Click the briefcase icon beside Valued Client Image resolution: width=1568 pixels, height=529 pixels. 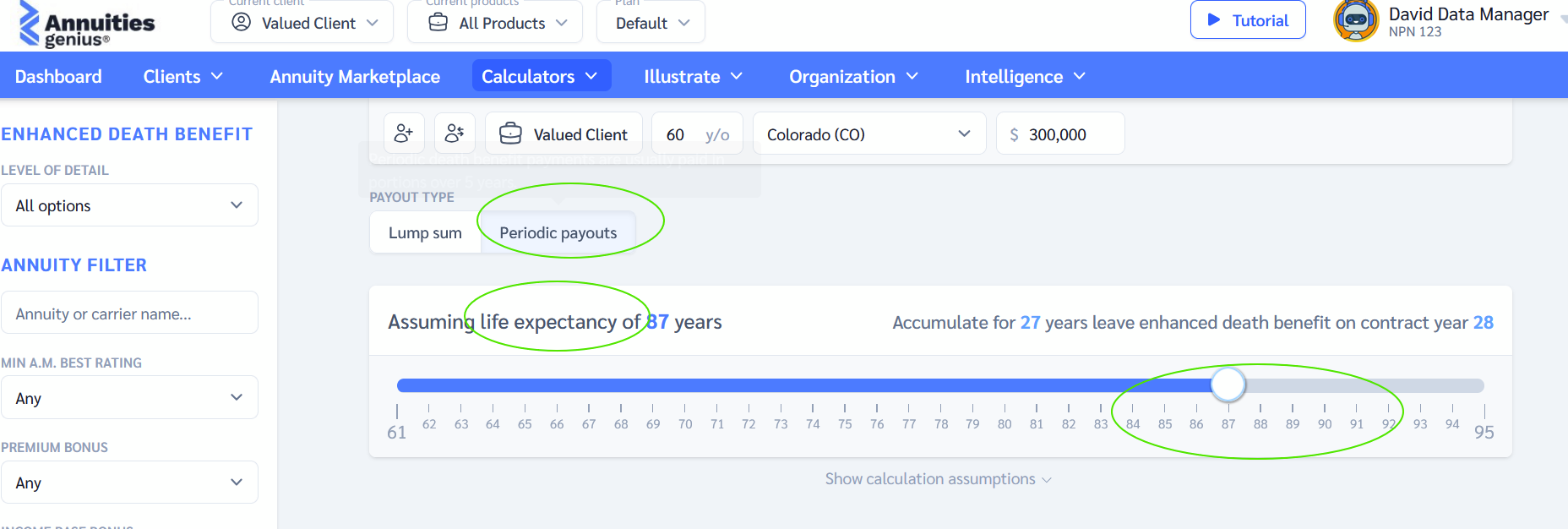(x=510, y=134)
